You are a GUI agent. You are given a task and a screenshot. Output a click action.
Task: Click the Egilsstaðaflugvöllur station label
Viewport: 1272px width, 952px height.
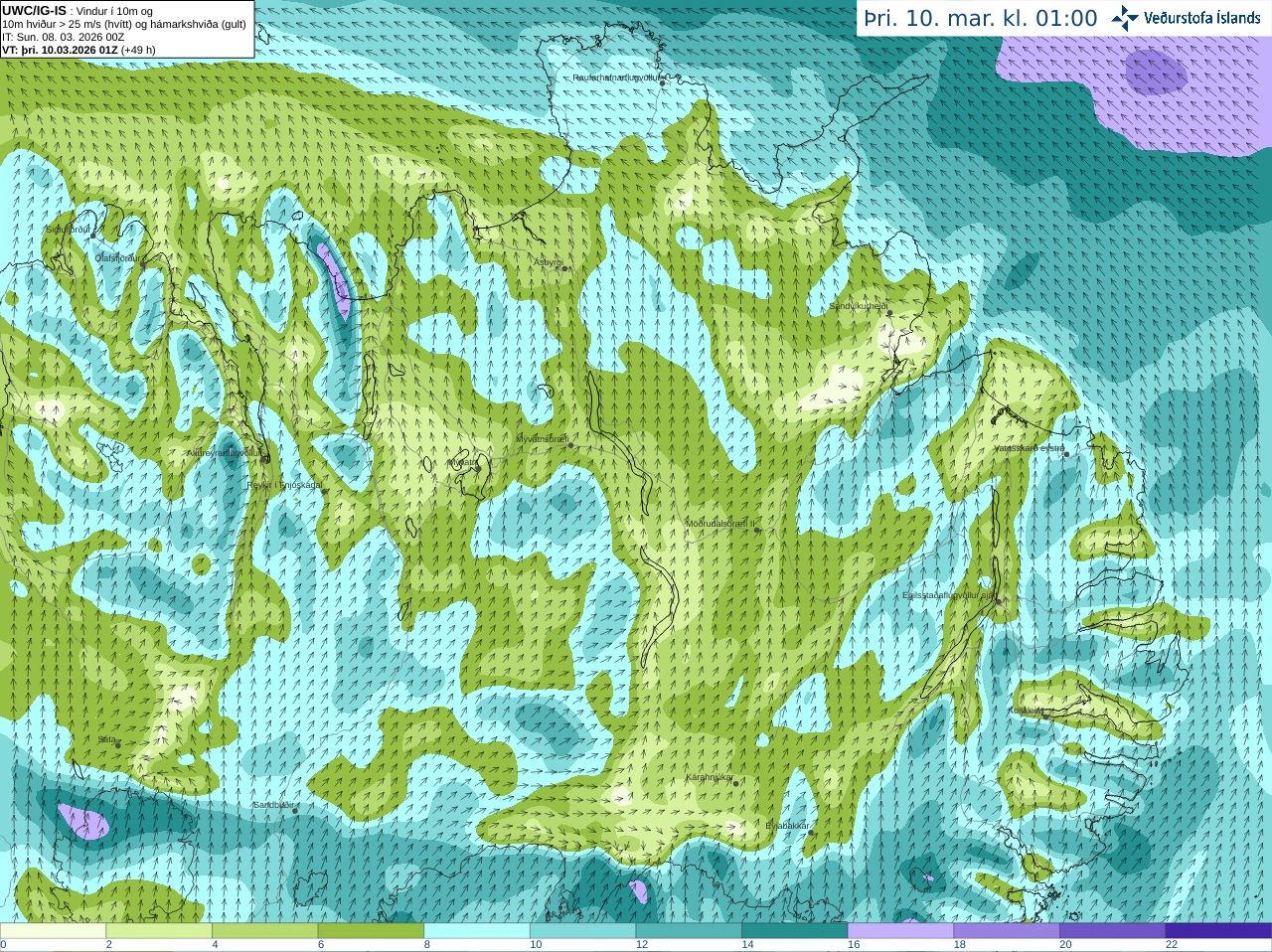(x=948, y=595)
